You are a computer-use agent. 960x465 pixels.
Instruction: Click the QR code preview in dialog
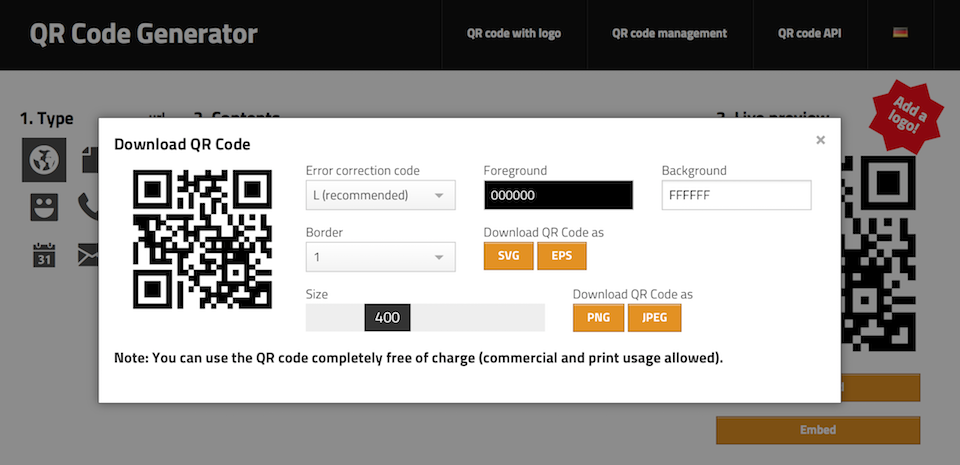pyautogui.click(x=202, y=239)
